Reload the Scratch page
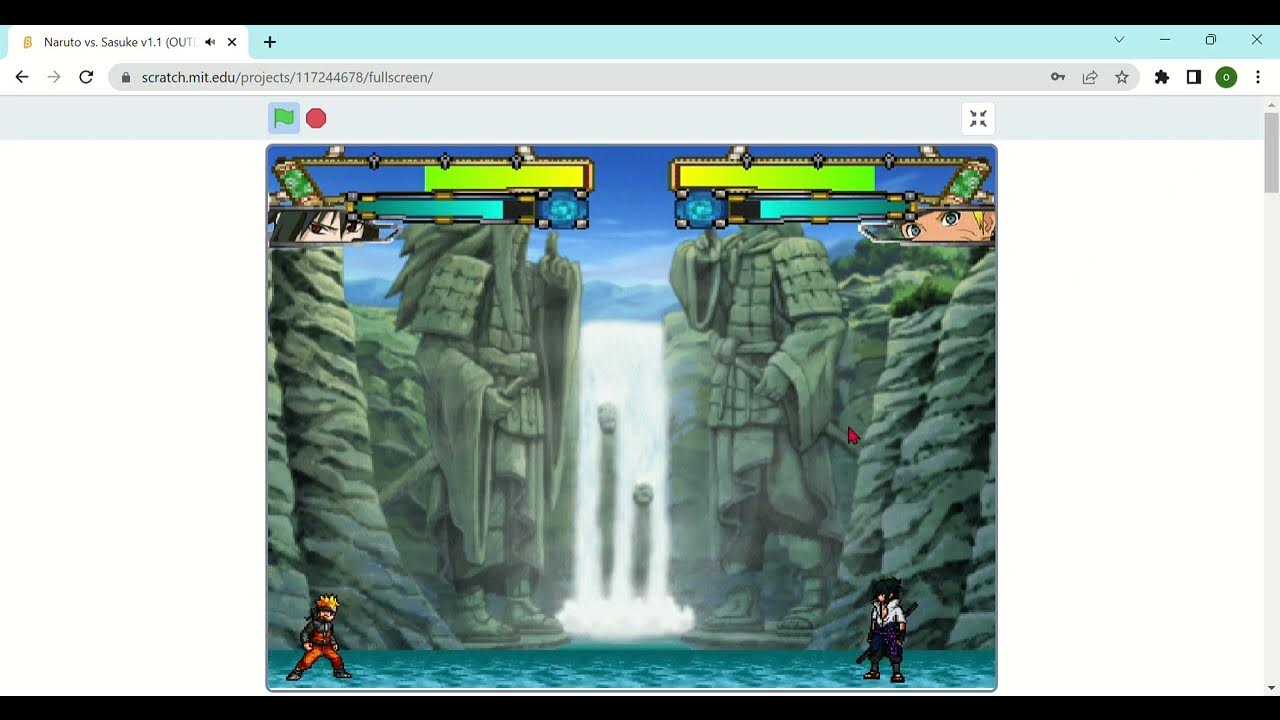The width and height of the screenshot is (1280, 720). click(86, 77)
